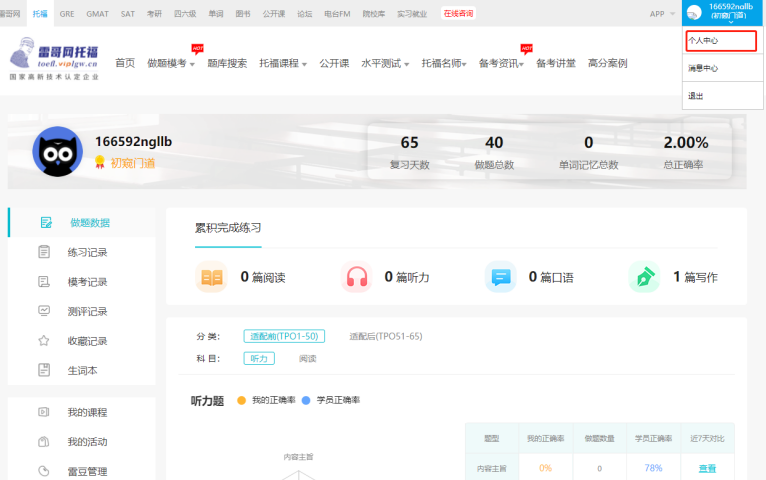Click the red listening headphones icon
This screenshot has width=766, height=480.
coord(357,277)
